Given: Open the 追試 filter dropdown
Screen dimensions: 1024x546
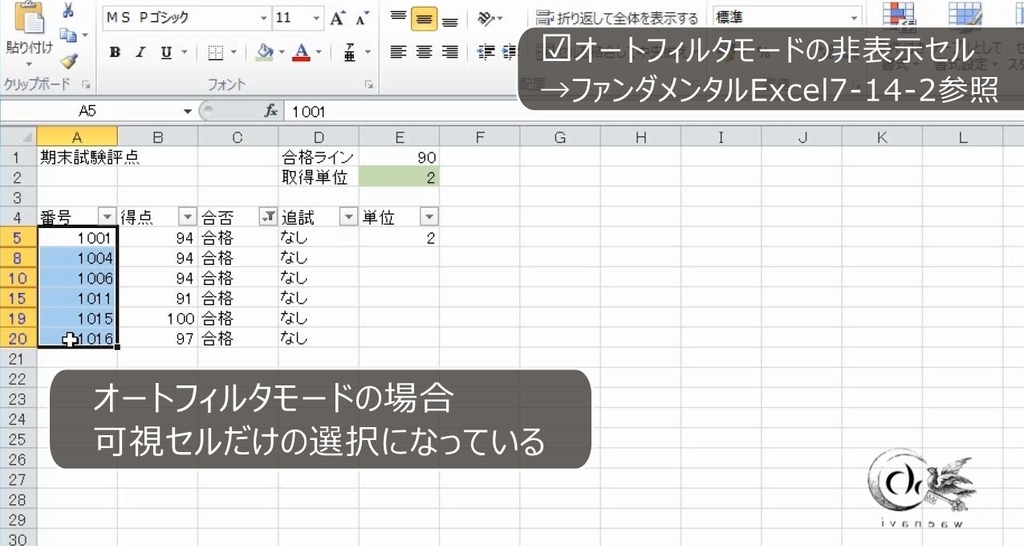Looking at the screenshot, I should click(349, 217).
